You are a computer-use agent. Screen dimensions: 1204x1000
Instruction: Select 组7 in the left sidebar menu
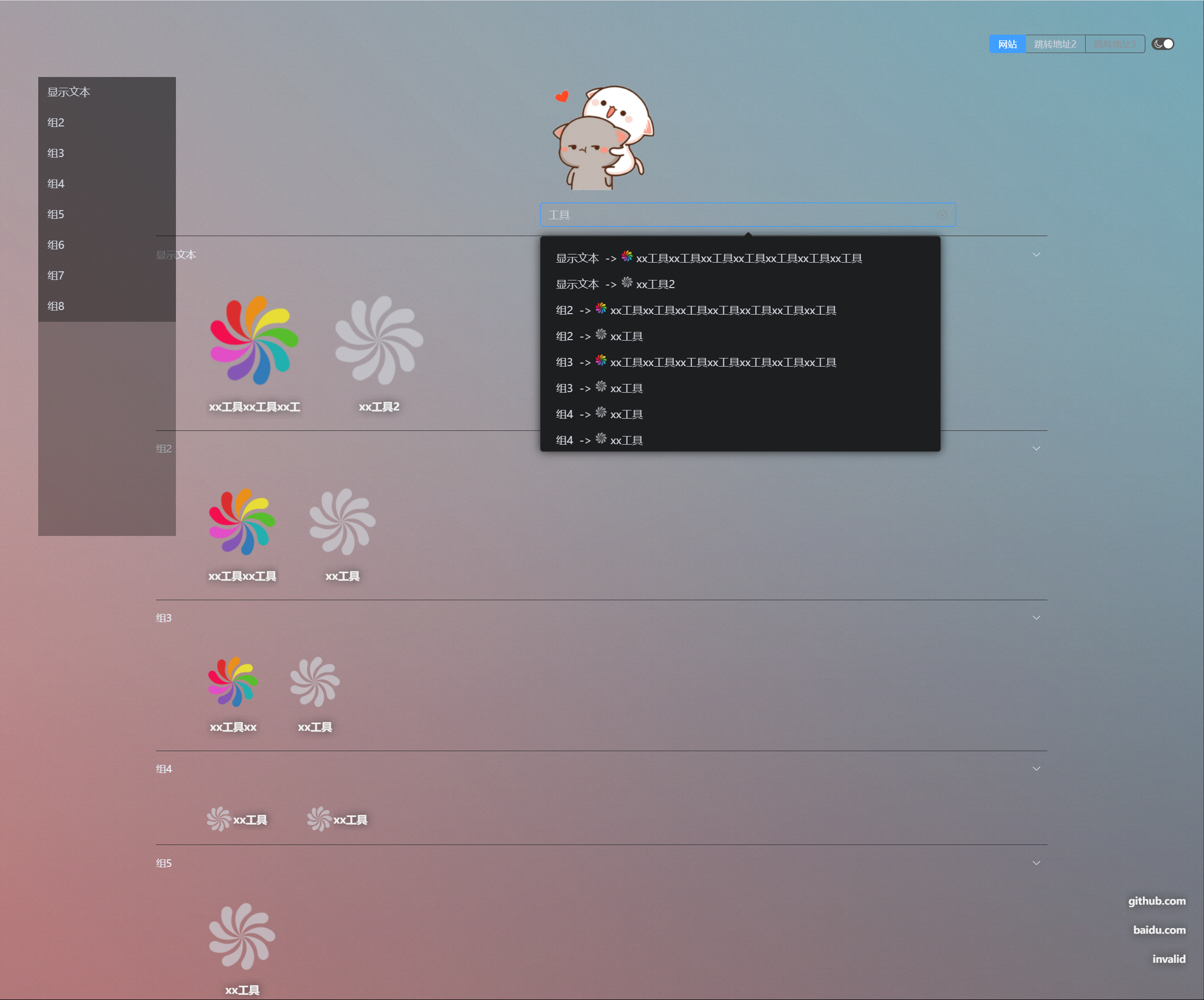(56, 275)
